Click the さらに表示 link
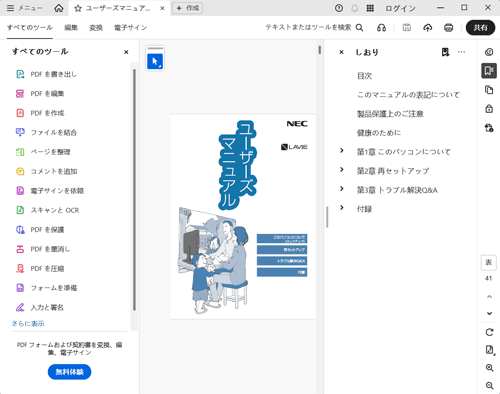 28,323
